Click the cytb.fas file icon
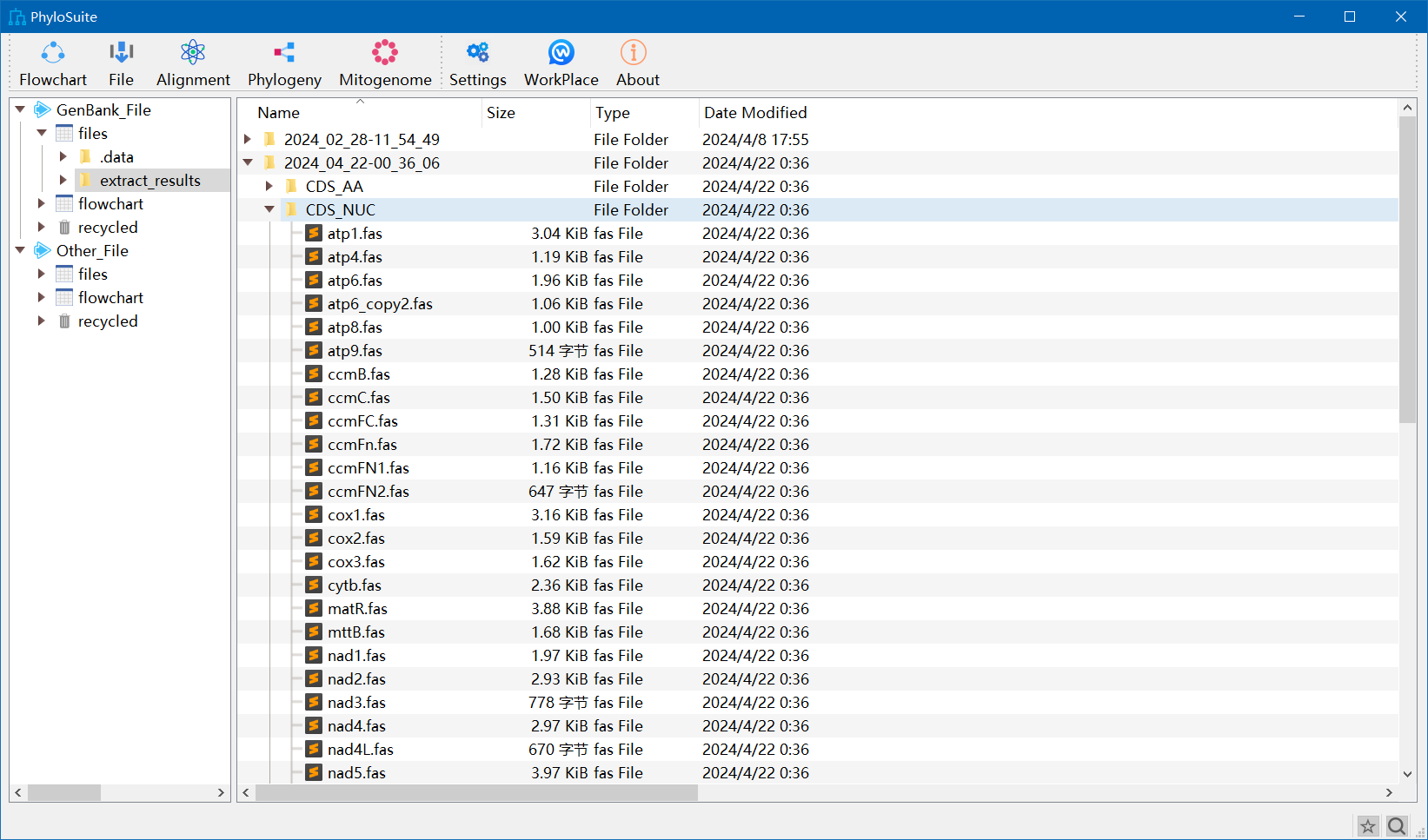 click(314, 585)
